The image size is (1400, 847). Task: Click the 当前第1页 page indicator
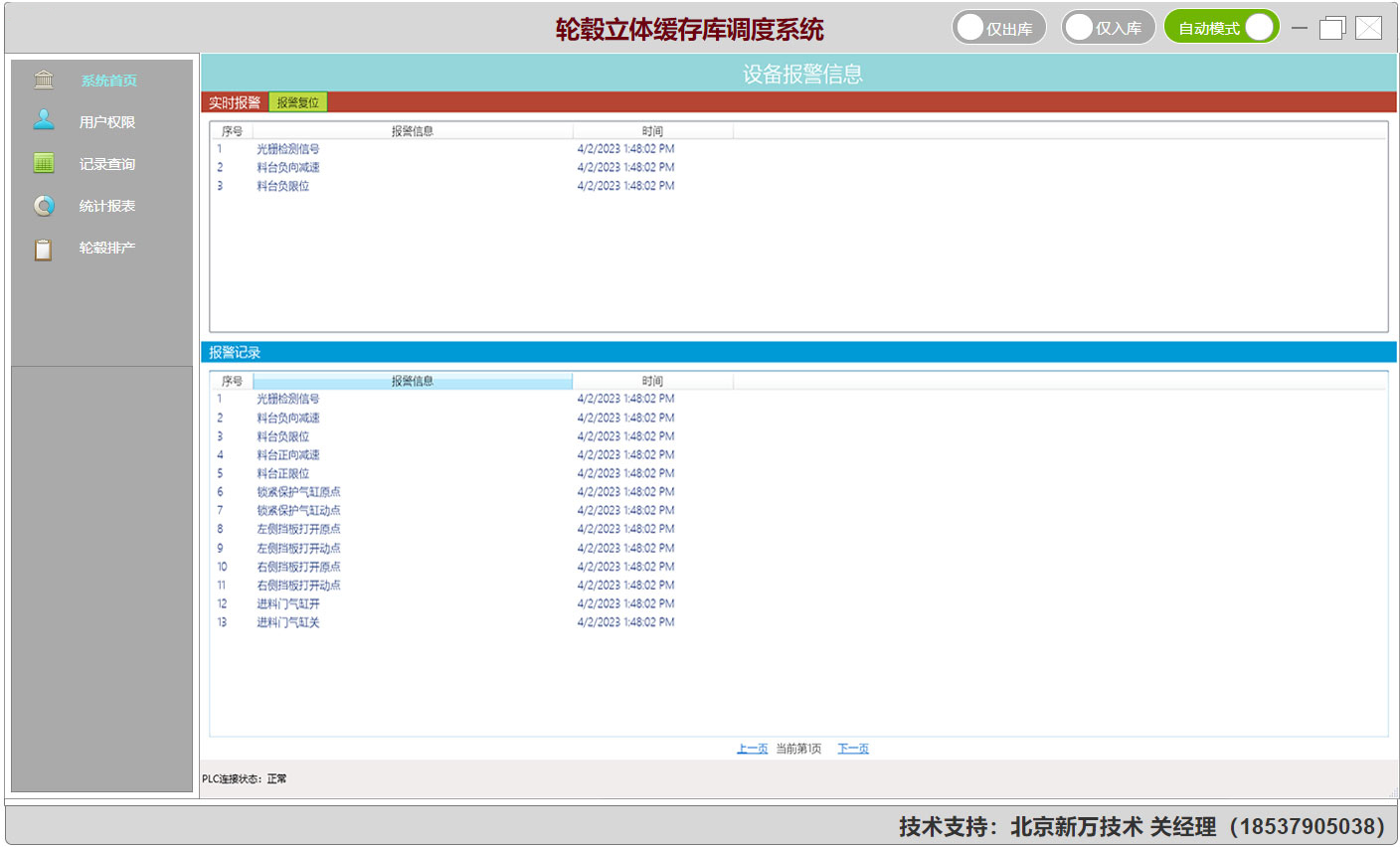(x=798, y=749)
